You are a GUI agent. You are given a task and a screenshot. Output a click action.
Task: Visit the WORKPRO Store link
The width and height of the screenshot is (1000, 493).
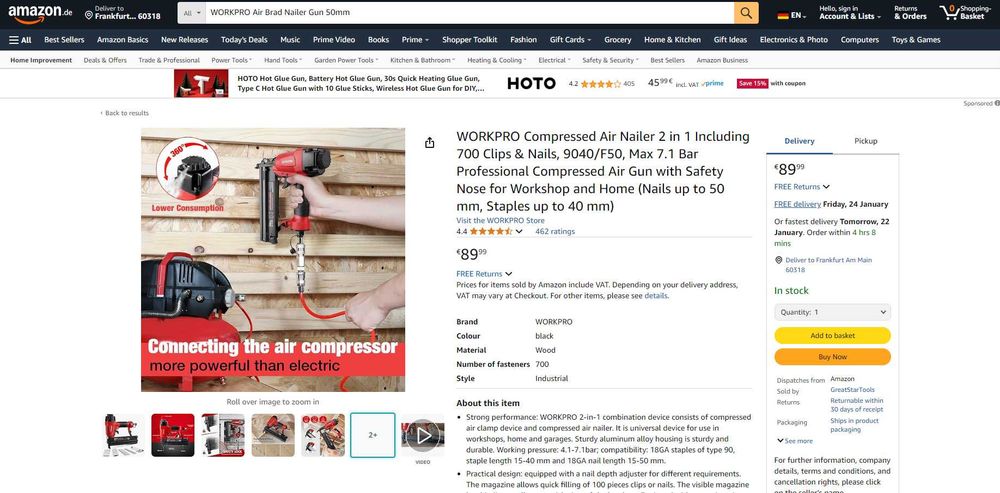click(500, 220)
